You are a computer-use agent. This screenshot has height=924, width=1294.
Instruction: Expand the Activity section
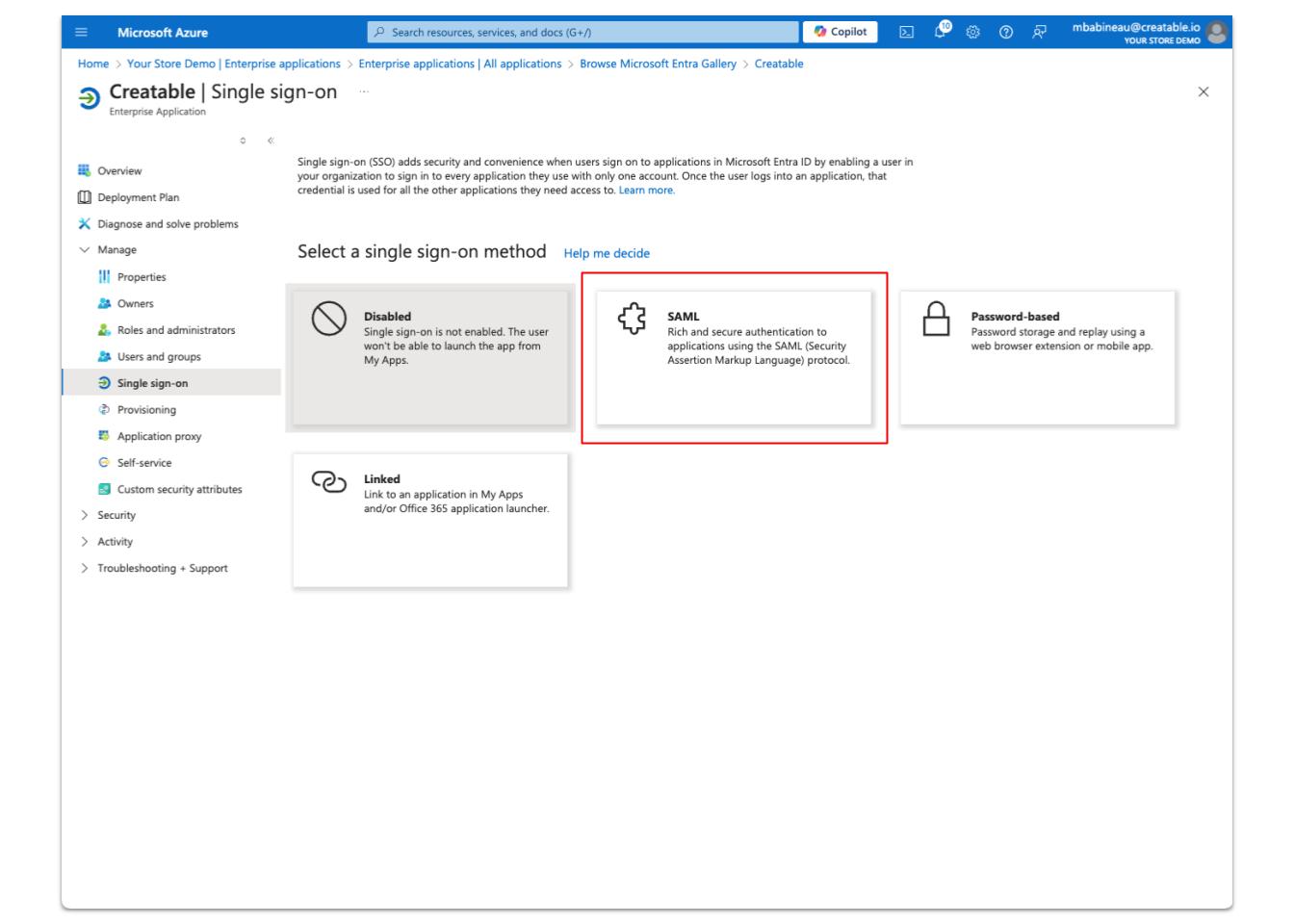84,542
